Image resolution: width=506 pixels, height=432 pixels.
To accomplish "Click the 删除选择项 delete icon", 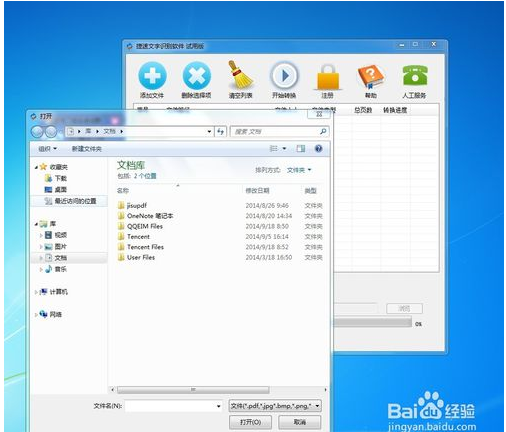I will 197,76.
